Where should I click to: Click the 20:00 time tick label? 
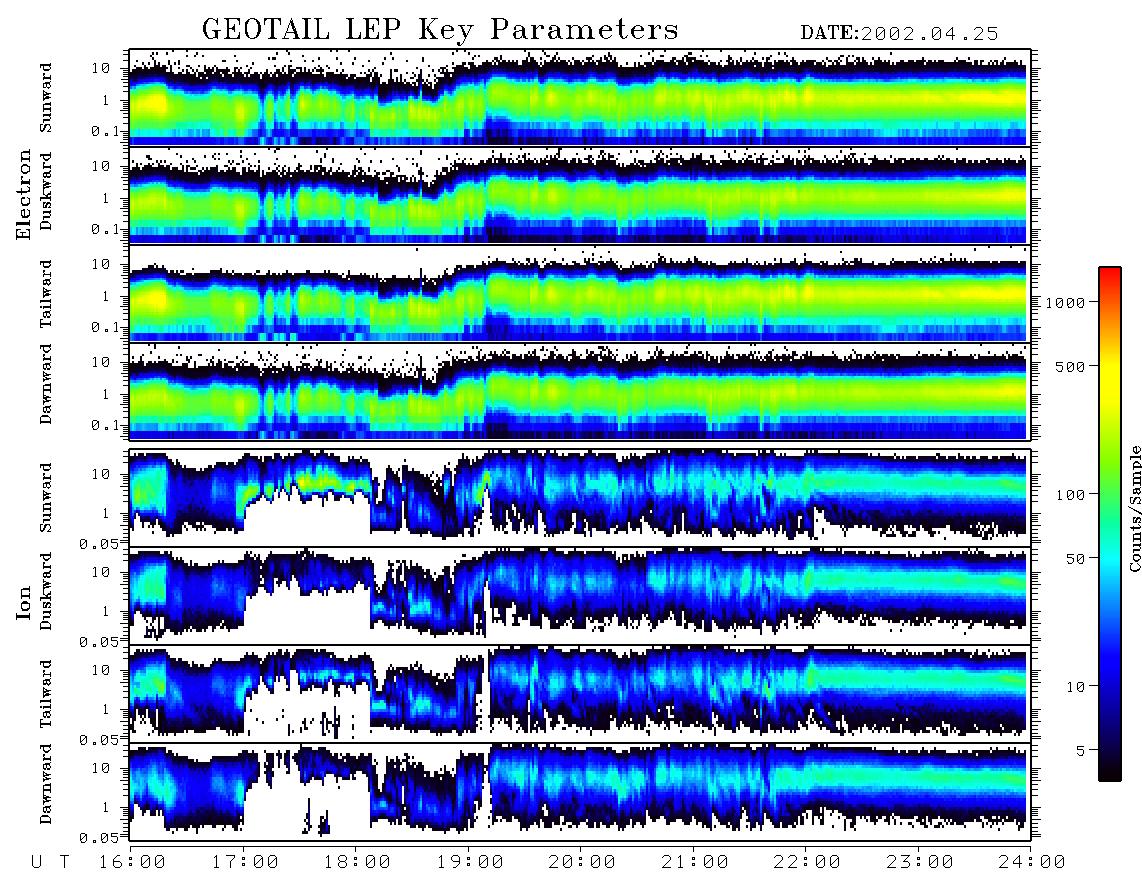[582, 862]
